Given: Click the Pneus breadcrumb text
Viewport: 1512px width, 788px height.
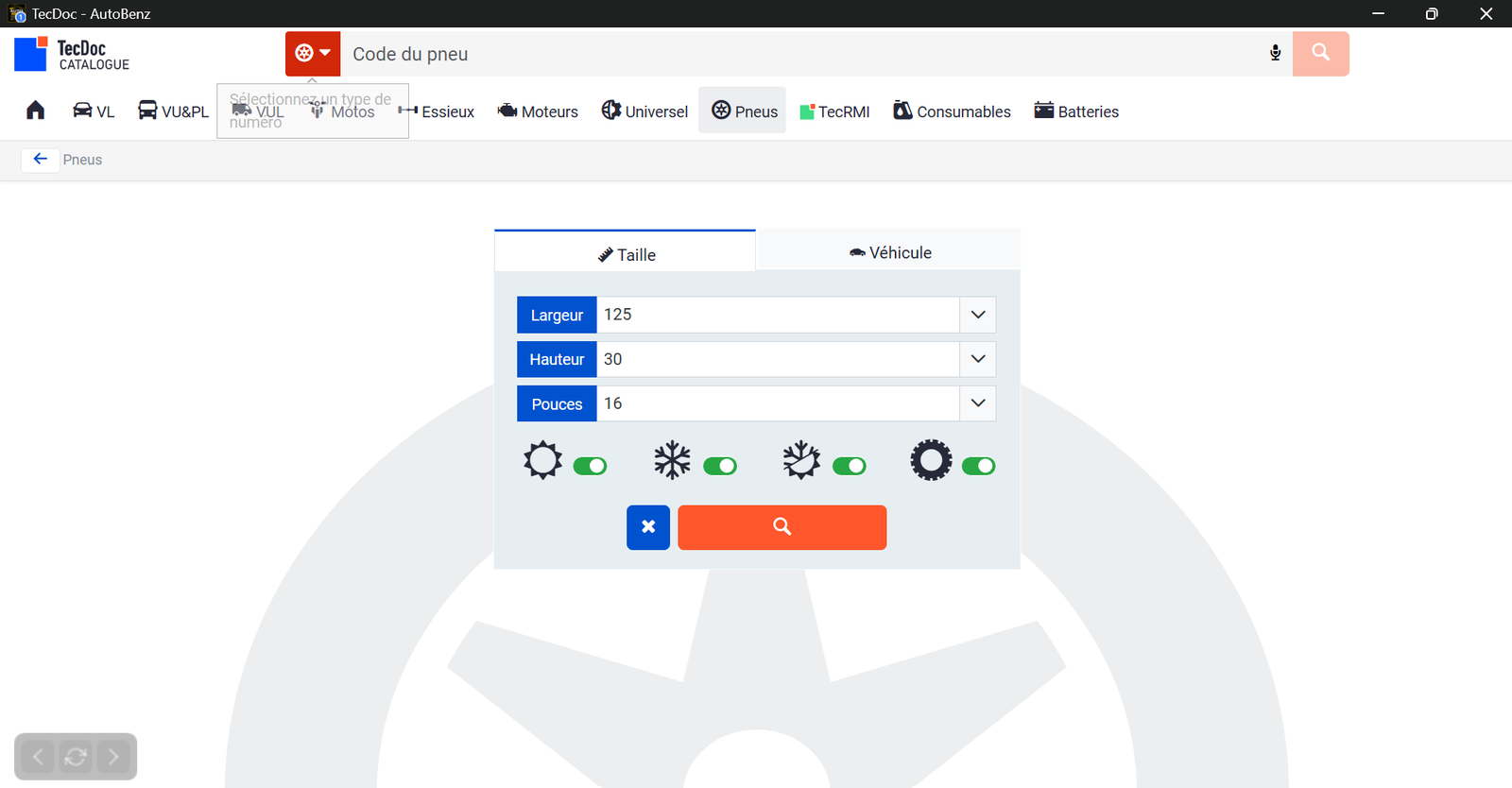Looking at the screenshot, I should (82, 160).
